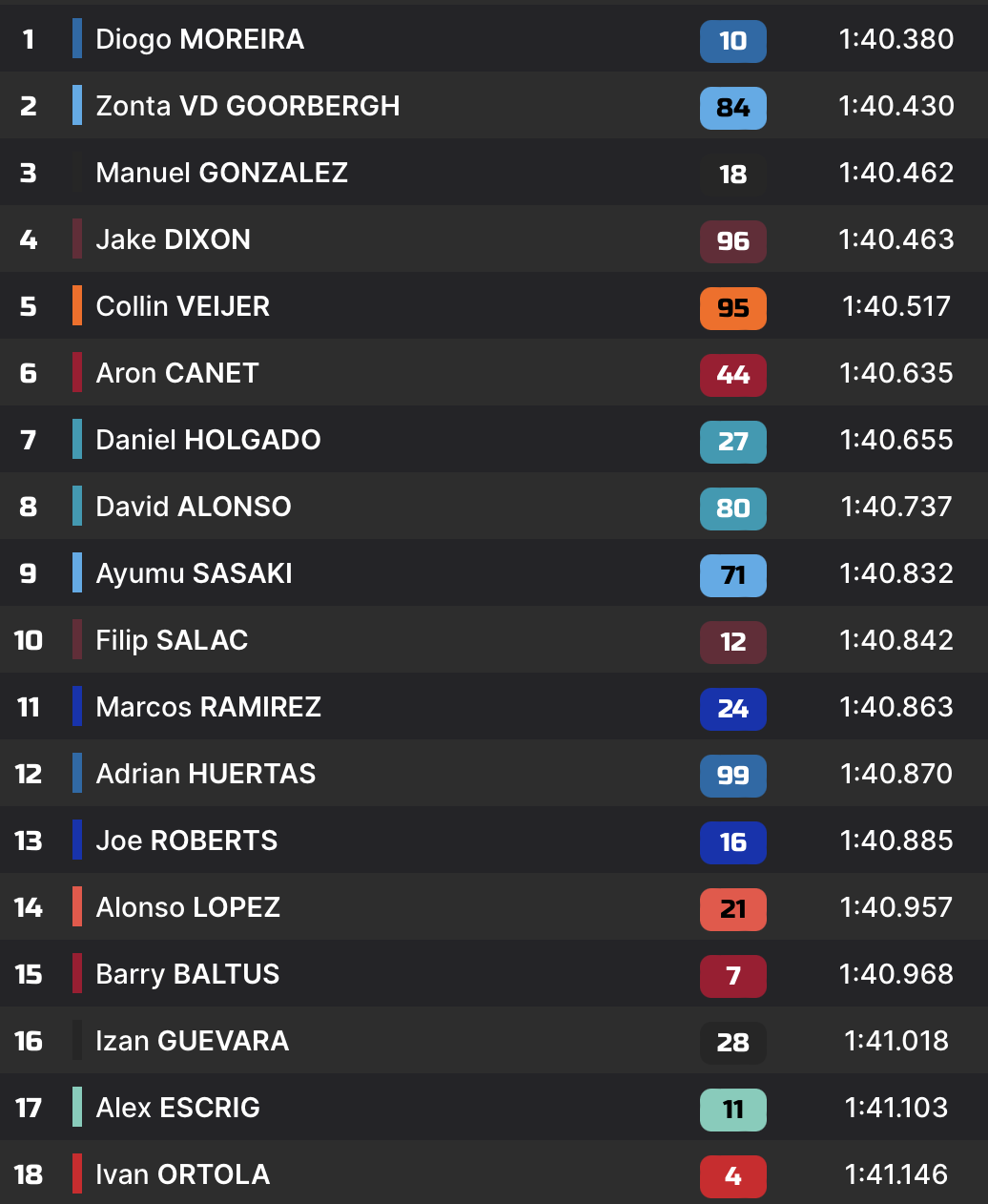Select Jake DIXON rider name

pos(174,239)
